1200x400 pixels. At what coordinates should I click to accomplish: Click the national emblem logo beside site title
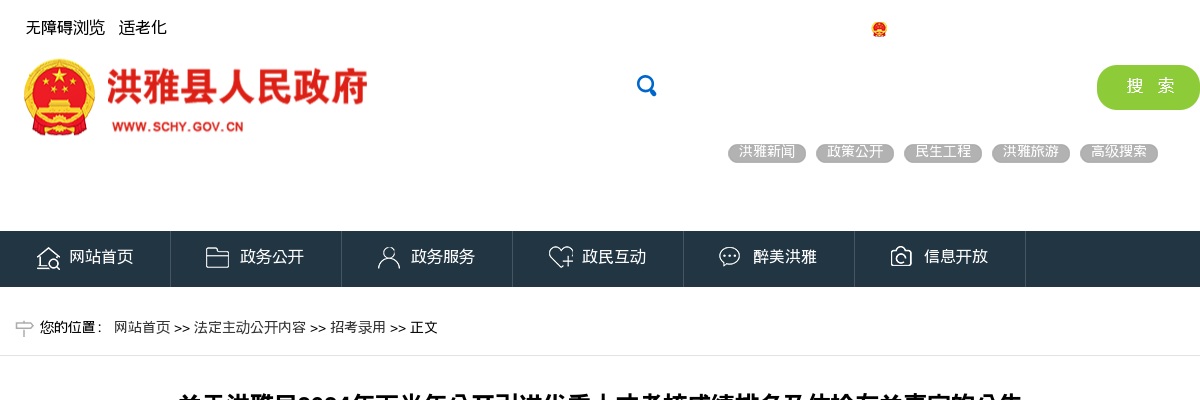(x=59, y=96)
